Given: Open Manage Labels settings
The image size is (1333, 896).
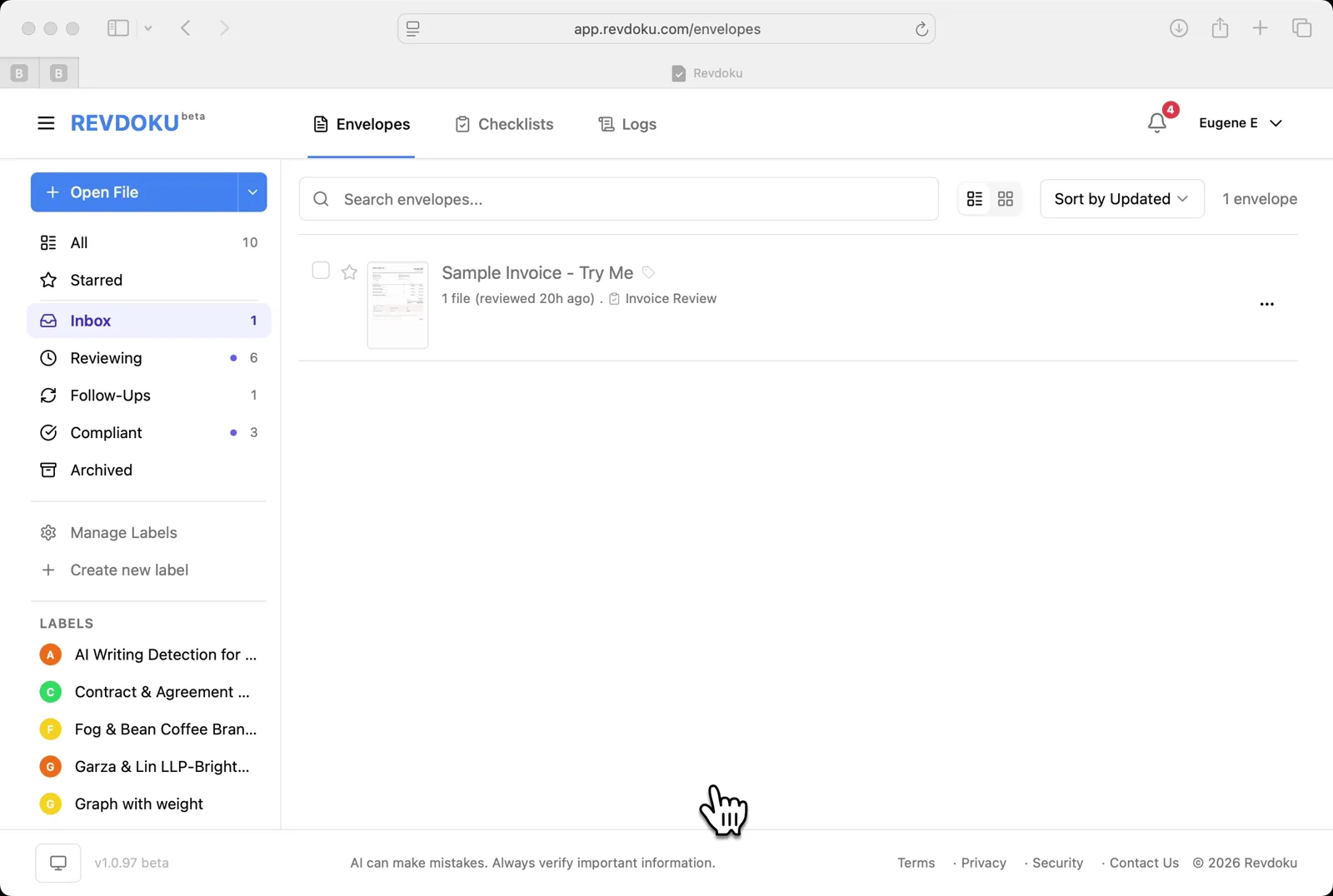Looking at the screenshot, I should (x=122, y=532).
